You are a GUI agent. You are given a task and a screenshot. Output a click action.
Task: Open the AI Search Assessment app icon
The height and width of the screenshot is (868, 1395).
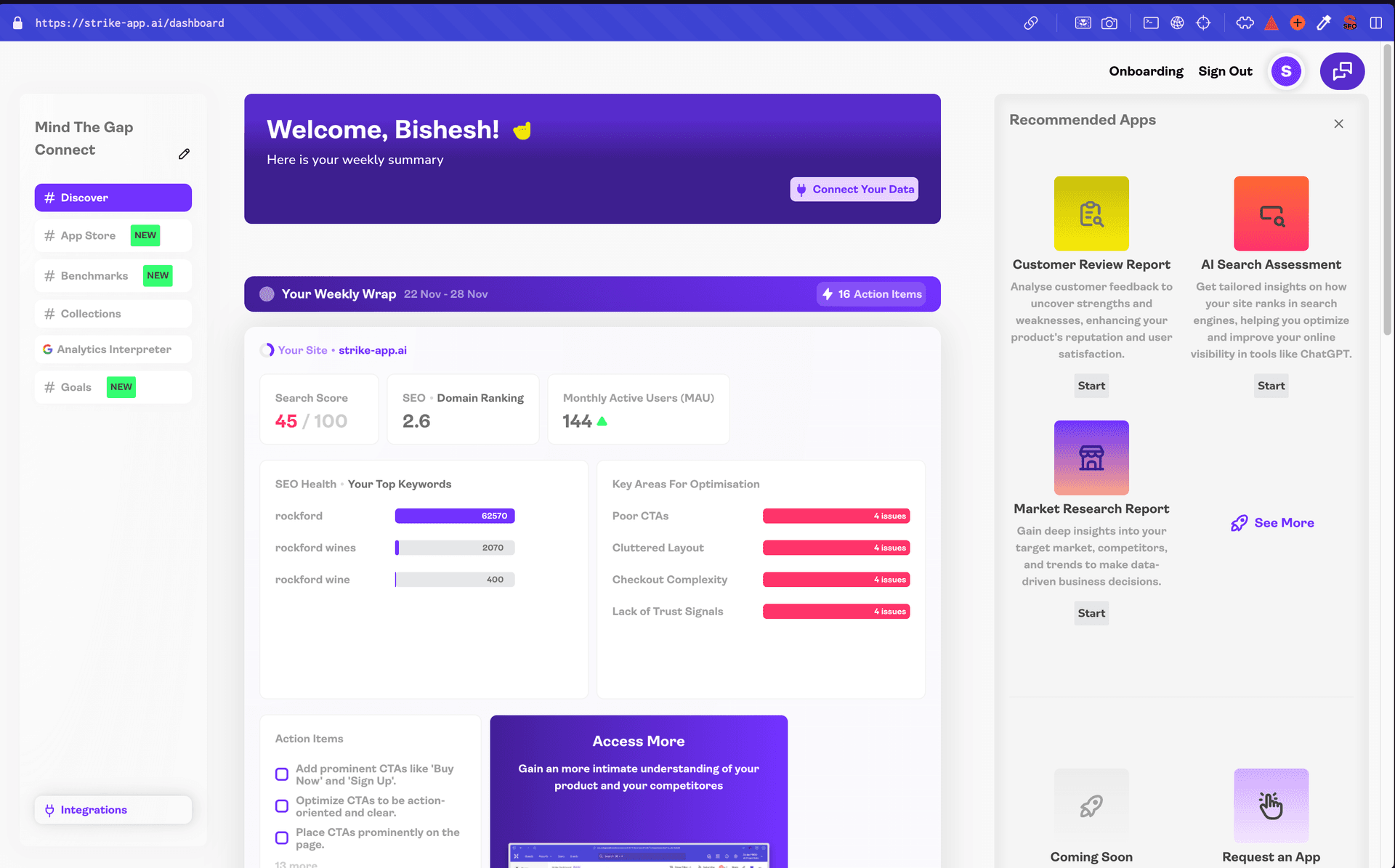coord(1271,214)
